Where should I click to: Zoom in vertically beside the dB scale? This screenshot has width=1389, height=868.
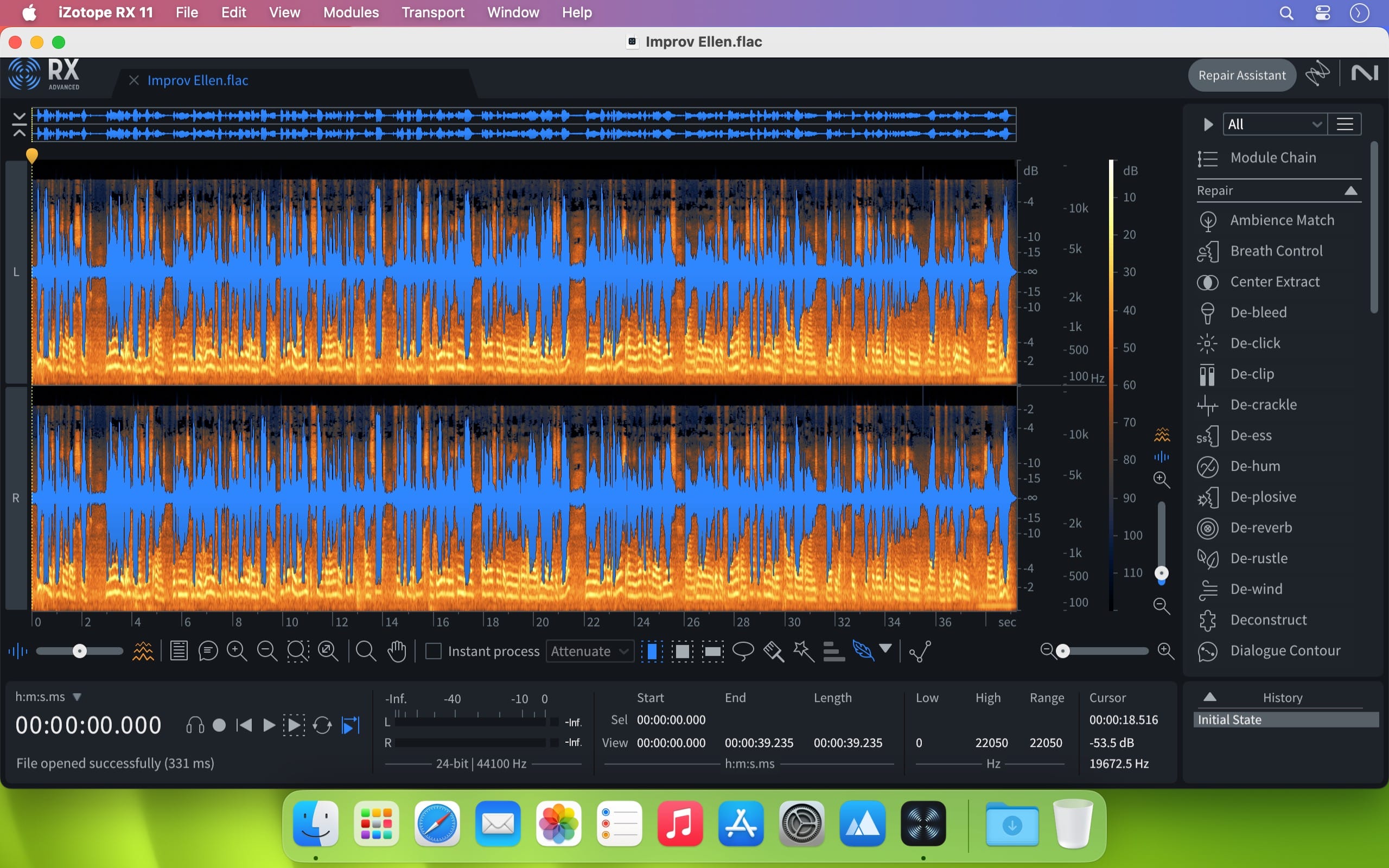tap(1162, 480)
